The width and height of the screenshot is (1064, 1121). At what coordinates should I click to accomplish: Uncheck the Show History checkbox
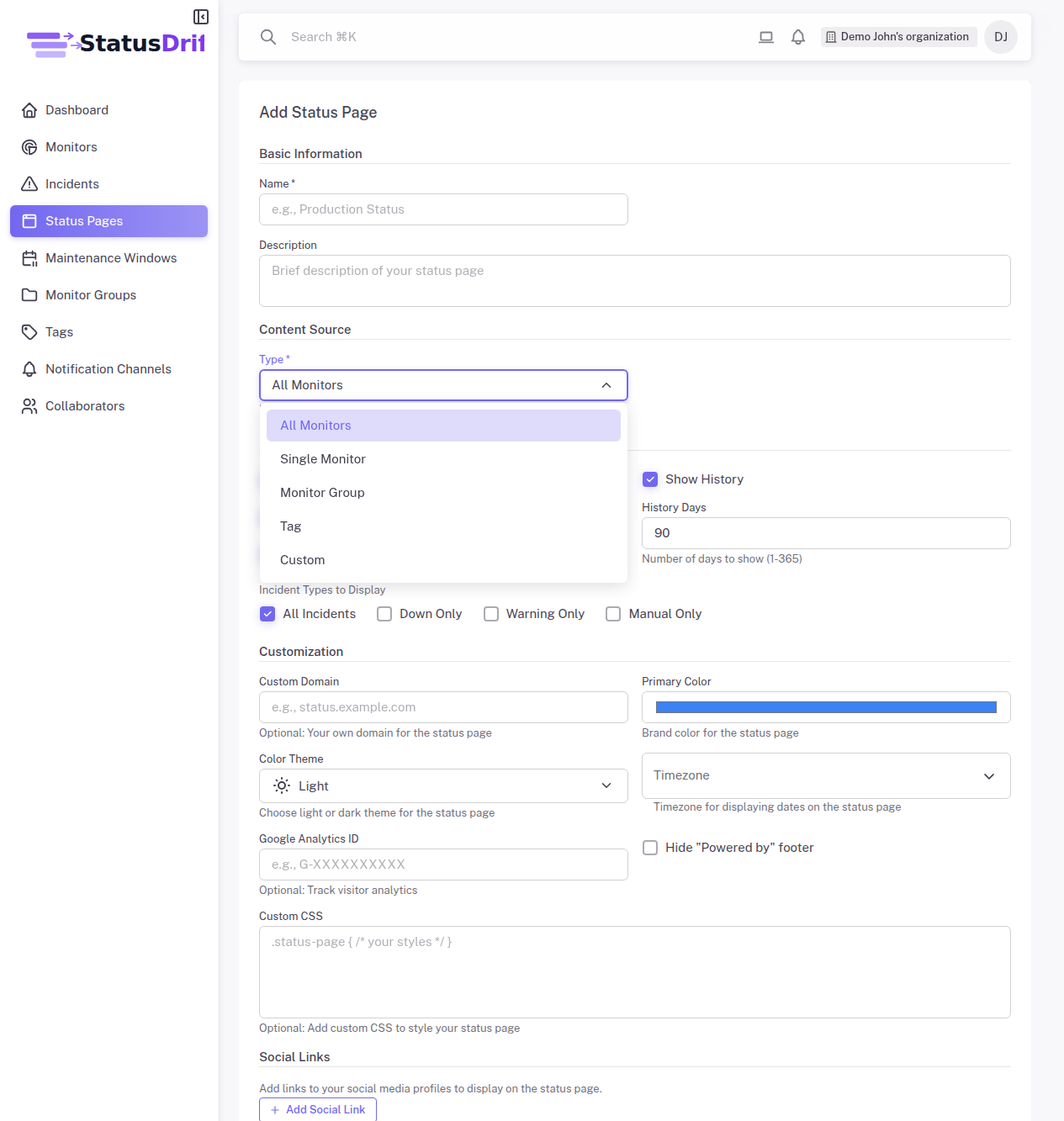pos(649,479)
